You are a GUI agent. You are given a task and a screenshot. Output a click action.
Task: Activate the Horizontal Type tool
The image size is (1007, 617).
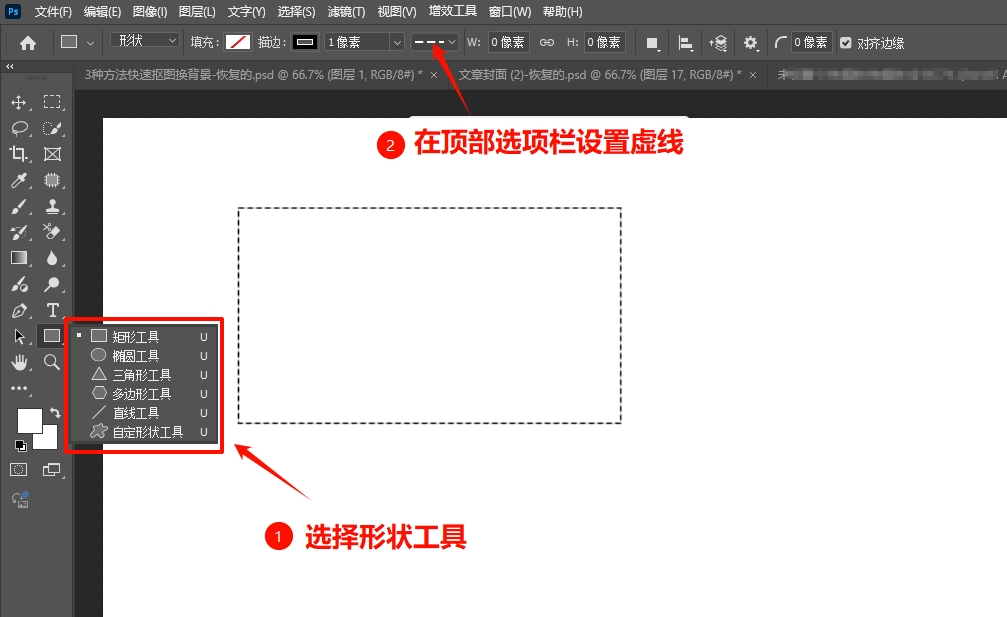52,311
